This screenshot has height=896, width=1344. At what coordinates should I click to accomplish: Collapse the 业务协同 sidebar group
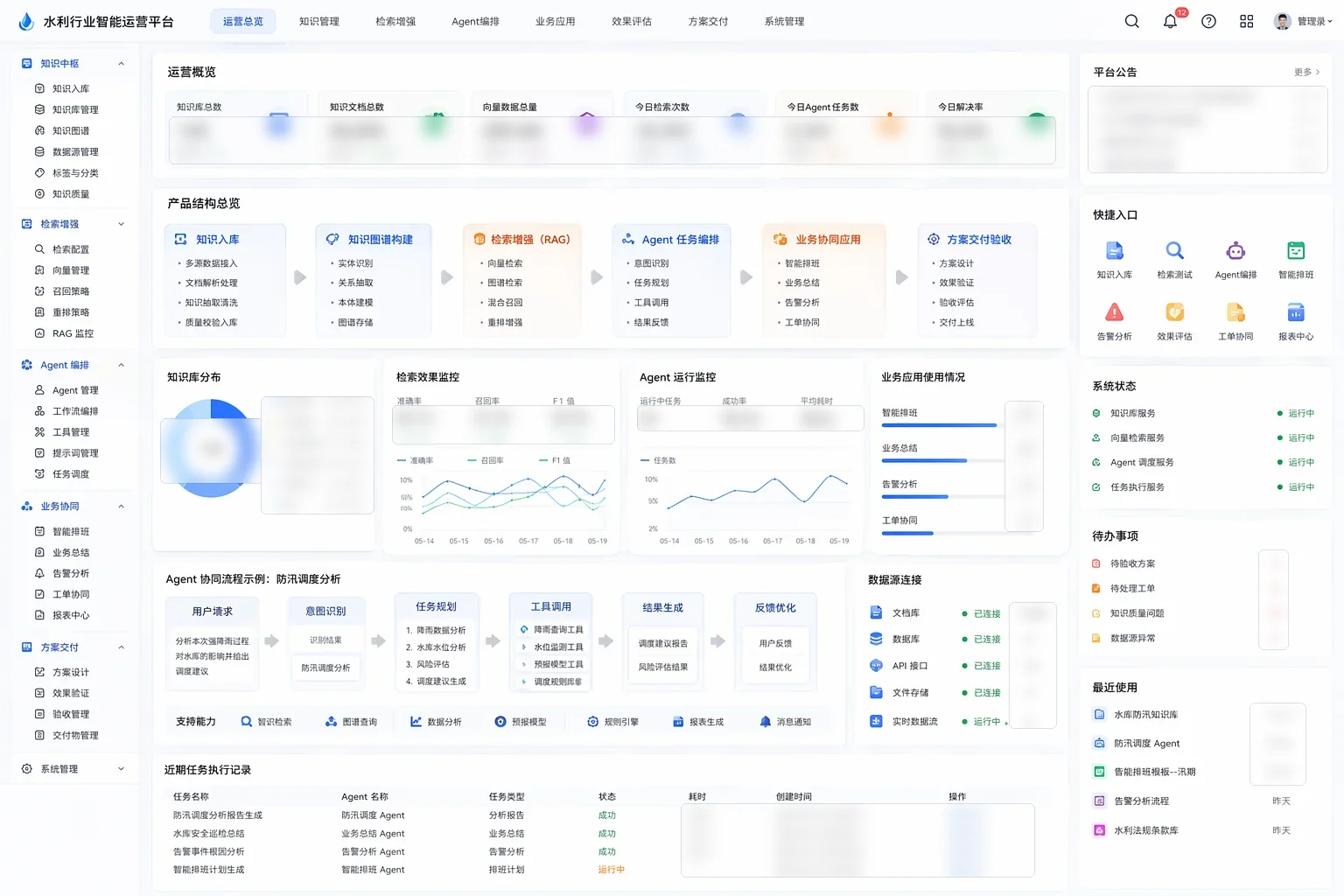(121, 507)
